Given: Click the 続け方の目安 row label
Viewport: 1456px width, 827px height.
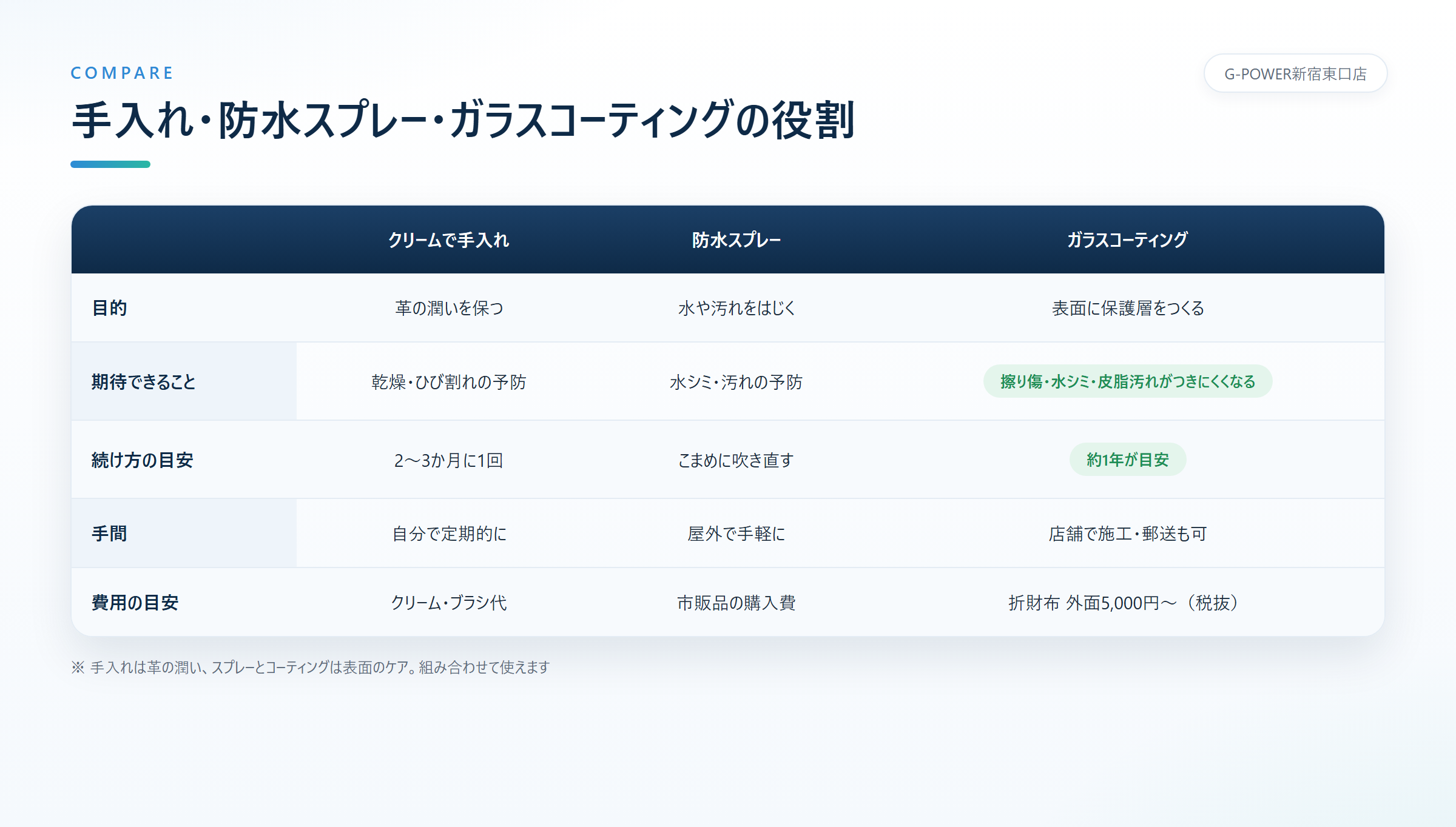Looking at the screenshot, I should pos(142,460).
